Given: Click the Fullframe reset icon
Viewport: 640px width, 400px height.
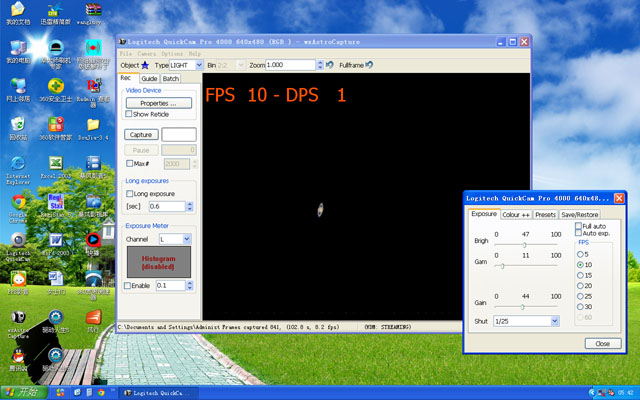Looking at the screenshot, I should coord(369,65).
